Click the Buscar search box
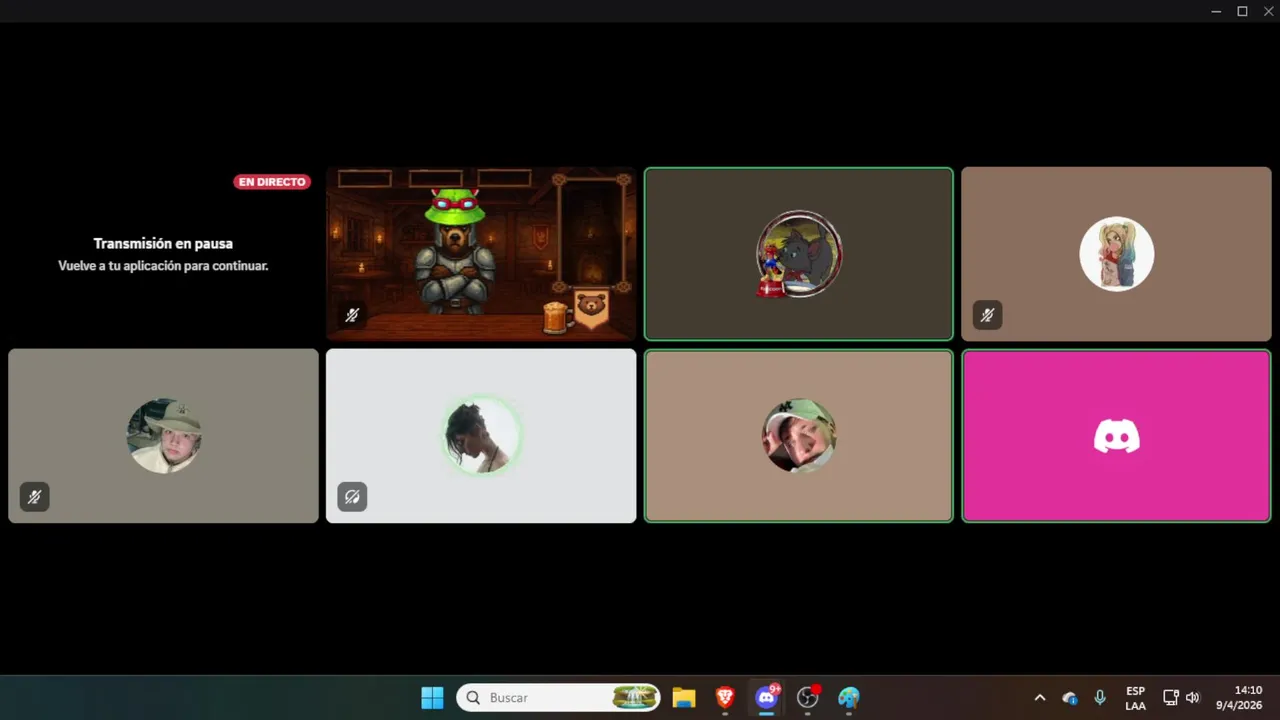The image size is (1280, 720). point(559,697)
